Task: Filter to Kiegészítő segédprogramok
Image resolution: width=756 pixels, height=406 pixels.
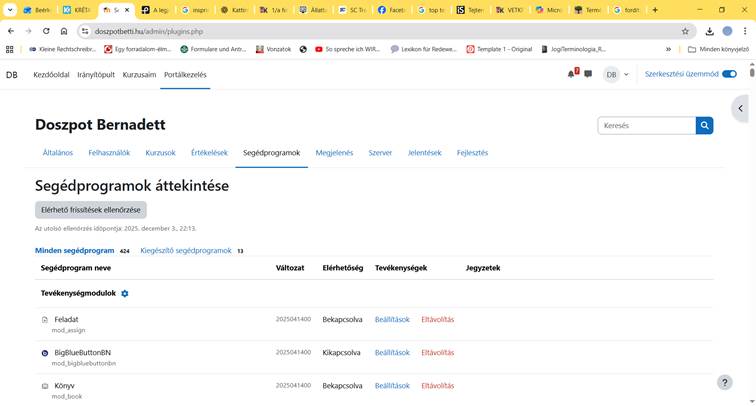Action: click(186, 251)
